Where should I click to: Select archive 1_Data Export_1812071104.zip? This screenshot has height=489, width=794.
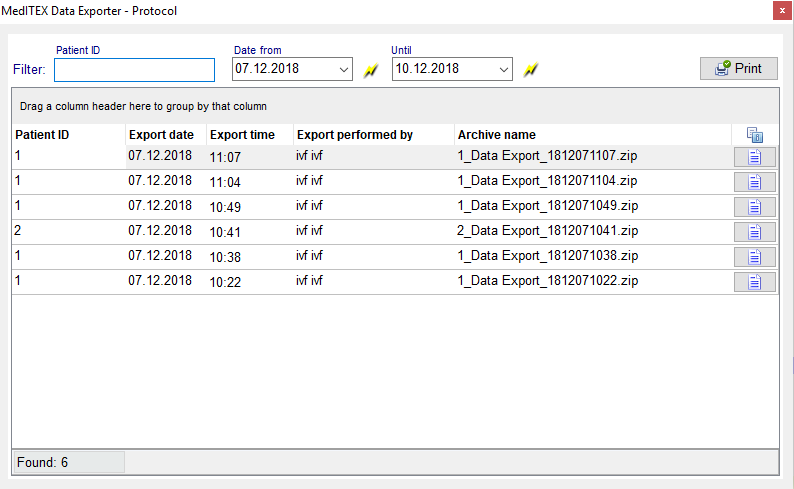(x=547, y=181)
